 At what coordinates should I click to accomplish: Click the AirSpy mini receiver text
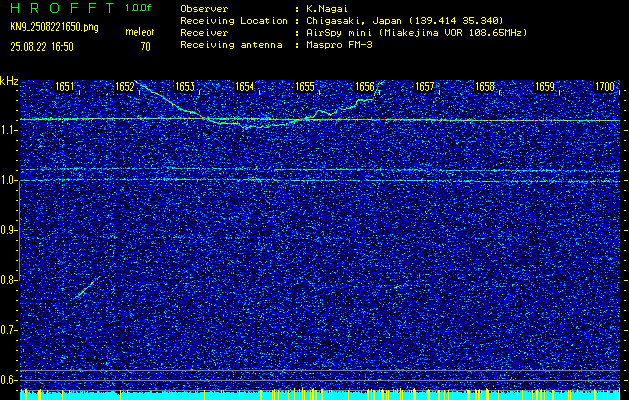click(x=416, y=33)
